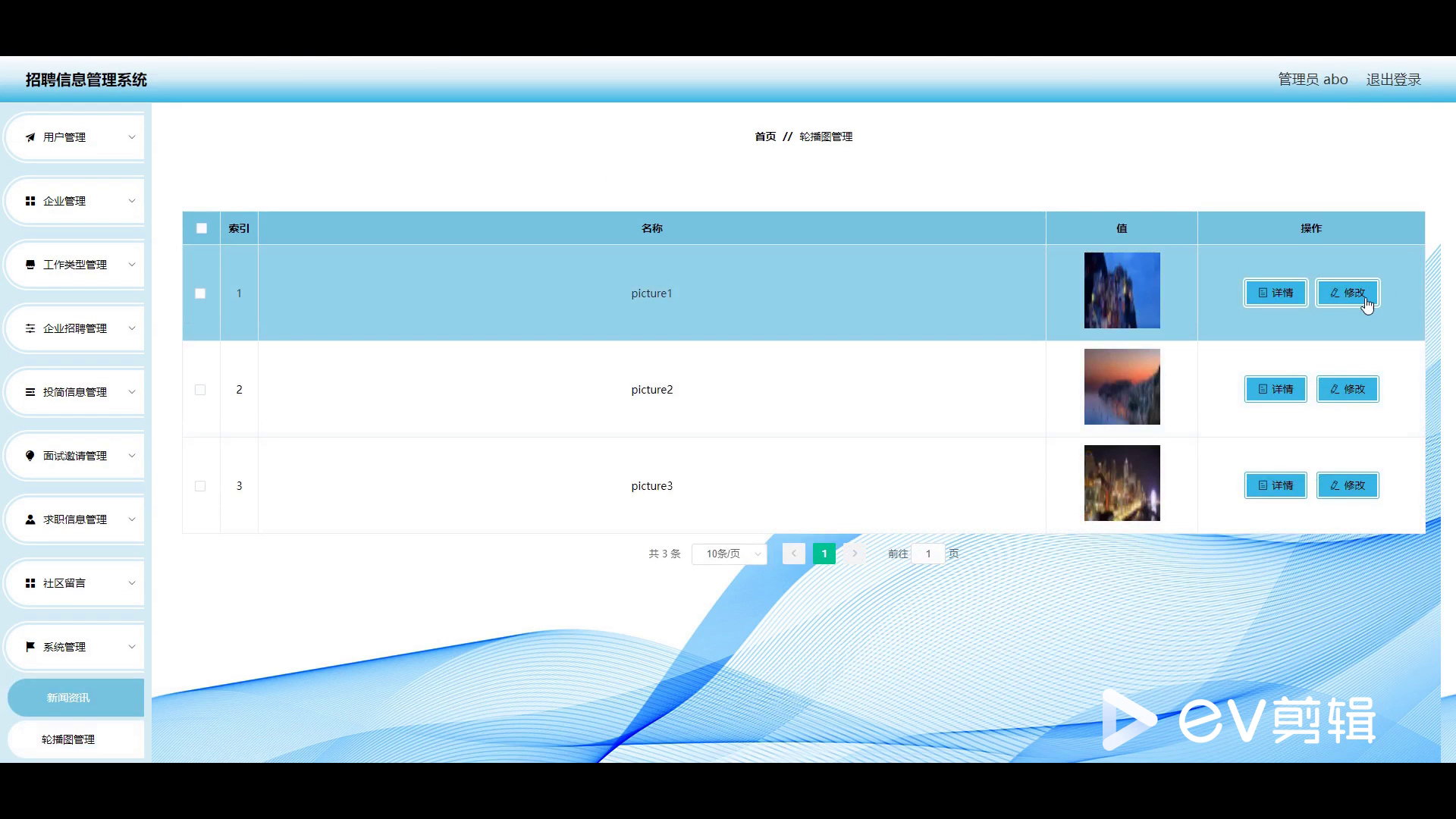Check the checkbox for picture2 row

coord(200,390)
